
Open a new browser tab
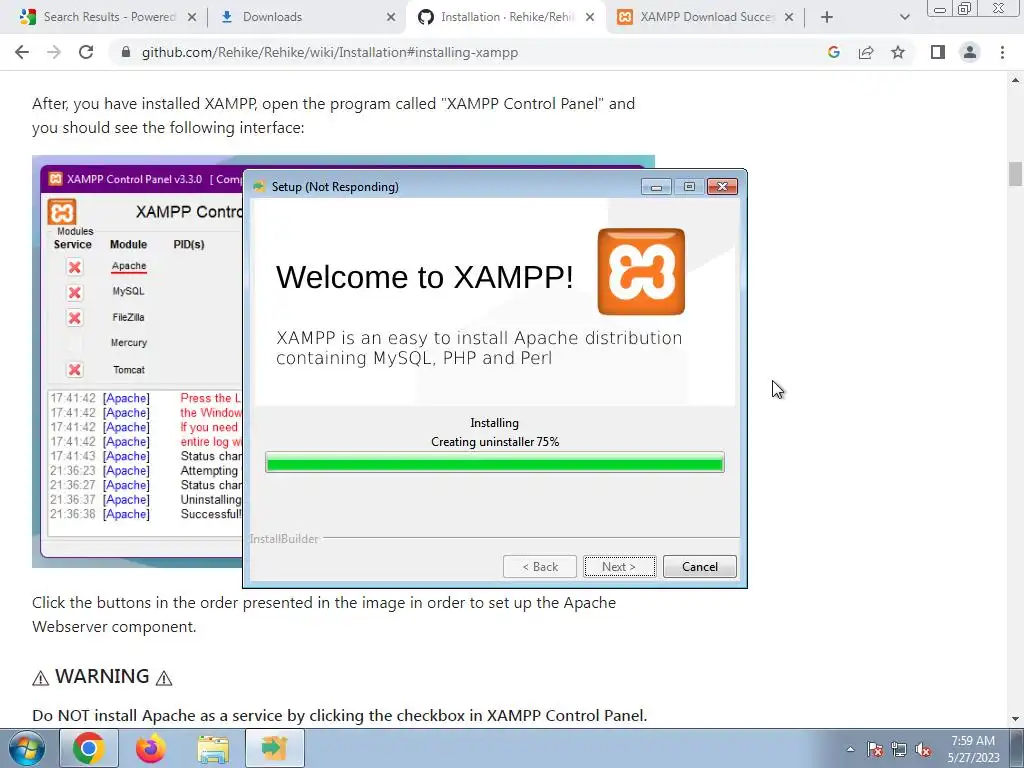[827, 17]
